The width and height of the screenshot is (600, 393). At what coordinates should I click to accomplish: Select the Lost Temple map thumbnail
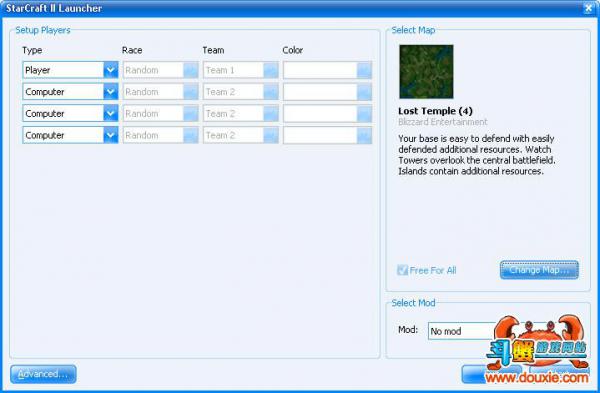click(426, 72)
